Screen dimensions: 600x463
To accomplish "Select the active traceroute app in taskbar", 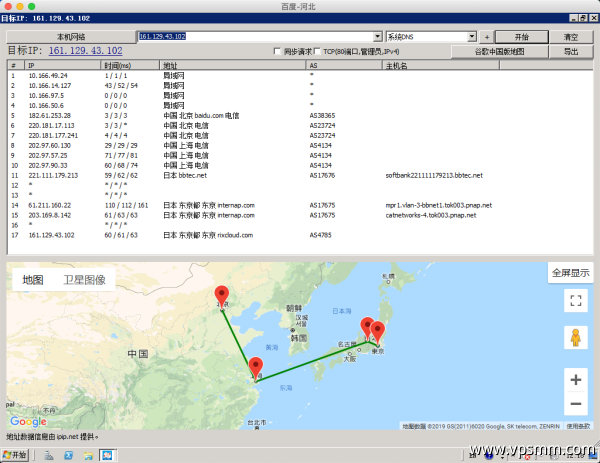I will click(107, 455).
